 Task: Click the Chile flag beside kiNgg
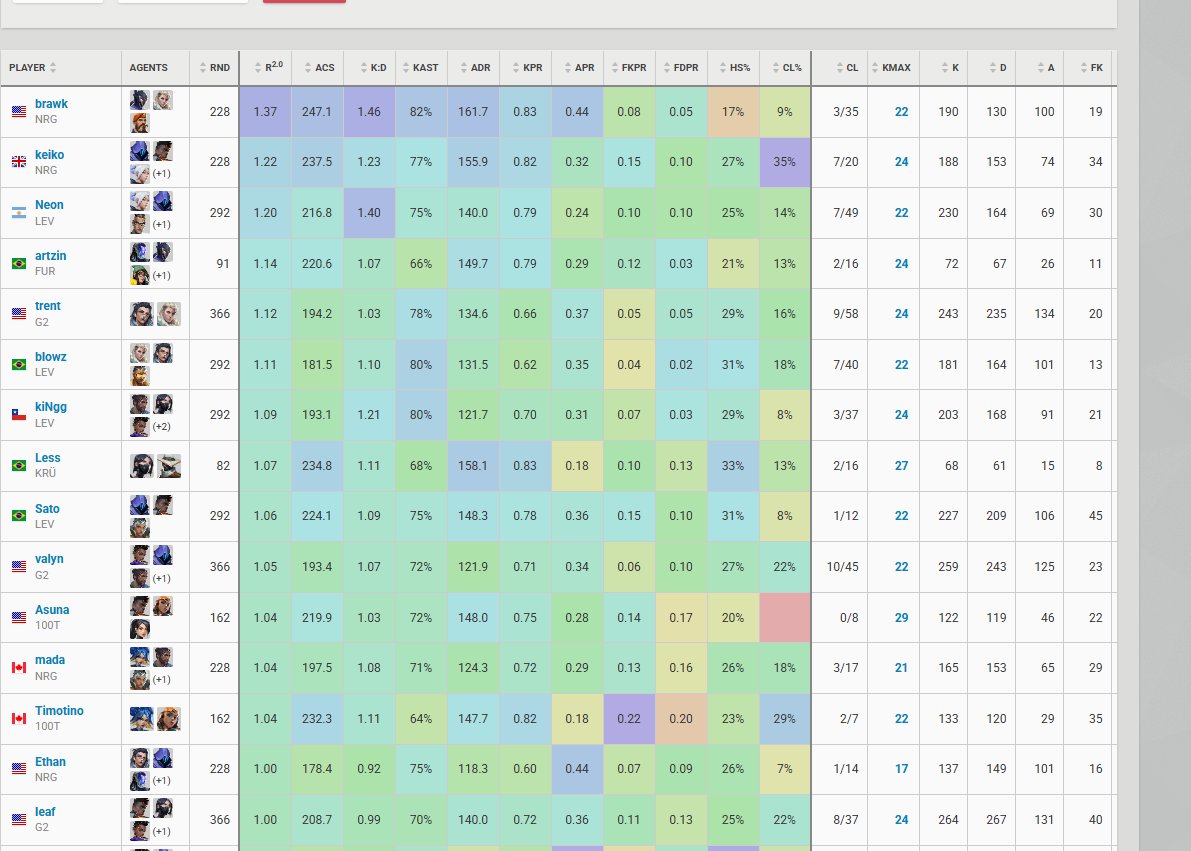pyautogui.click(x=19, y=415)
